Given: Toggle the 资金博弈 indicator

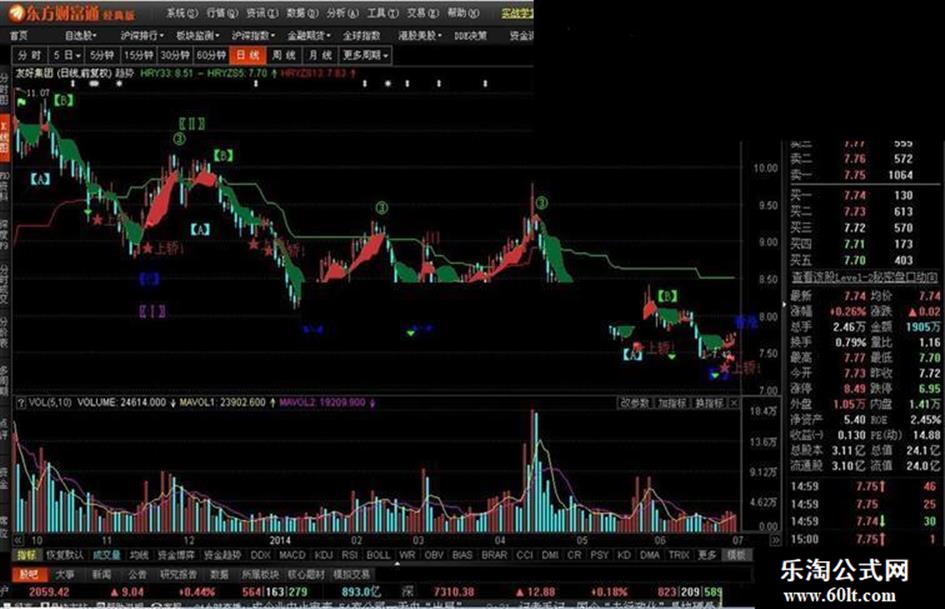Looking at the screenshot, I should pyautogui.click(x=176, y=555).
